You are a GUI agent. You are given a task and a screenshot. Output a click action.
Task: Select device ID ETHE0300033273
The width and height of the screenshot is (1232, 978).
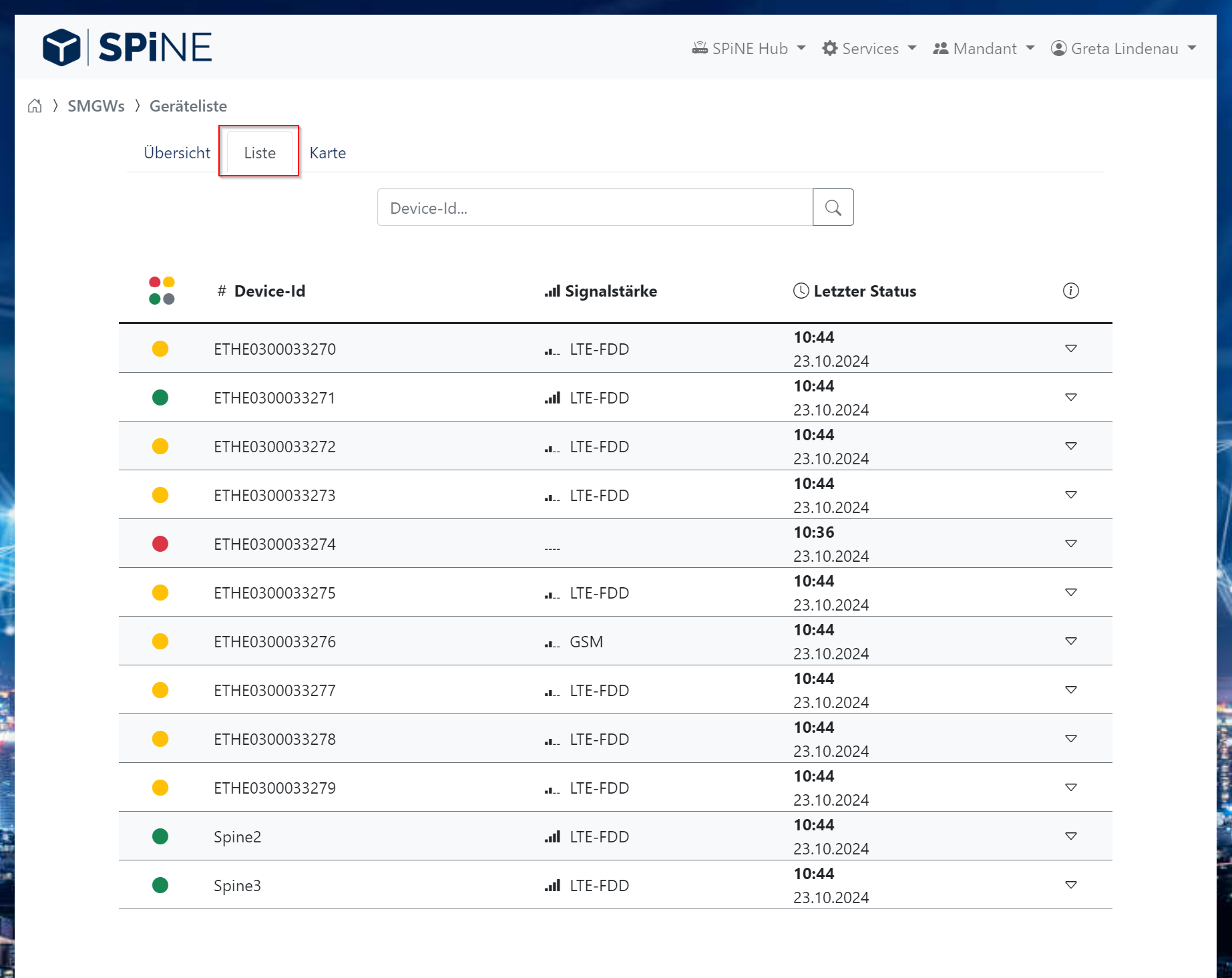point(274,496)
